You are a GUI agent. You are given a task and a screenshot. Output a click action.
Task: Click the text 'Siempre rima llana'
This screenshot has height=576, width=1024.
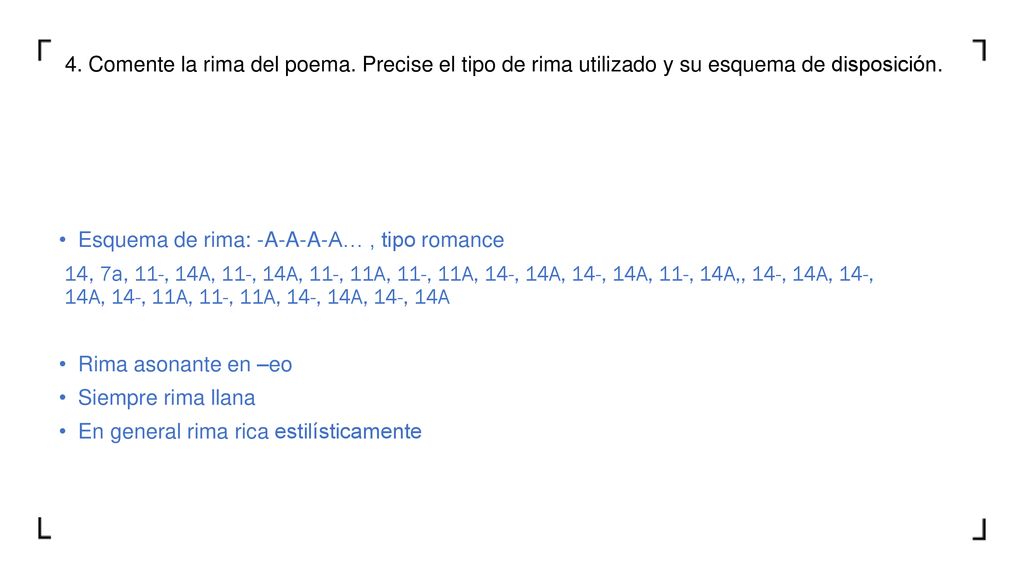click(x=167, y=397)
